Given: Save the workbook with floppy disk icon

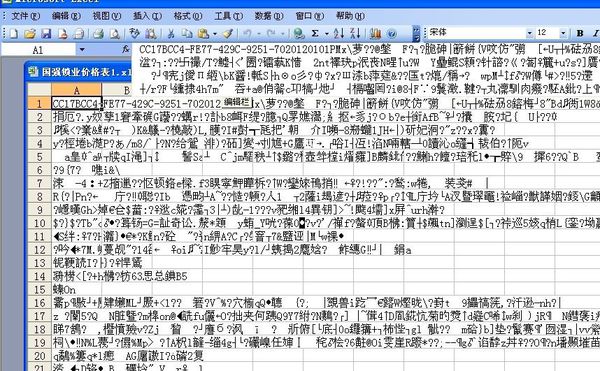Looking at the screenshot, I should 46,34.
